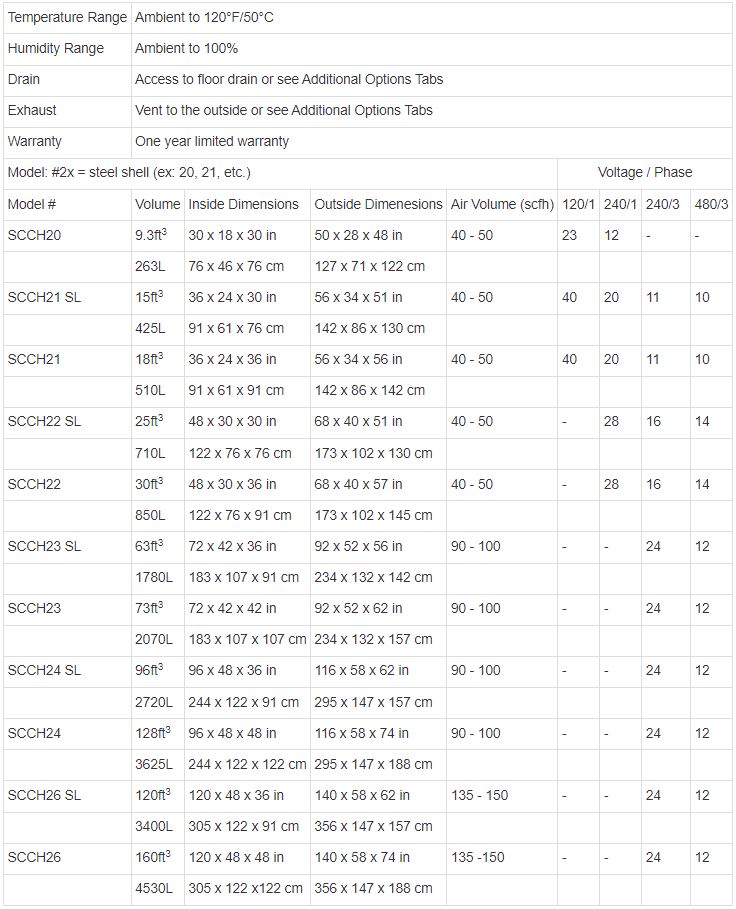The height and width of the screenshot is (909, 736).
Task: Click the SCCH20 model number cell
Action: (x=32, y=235)
